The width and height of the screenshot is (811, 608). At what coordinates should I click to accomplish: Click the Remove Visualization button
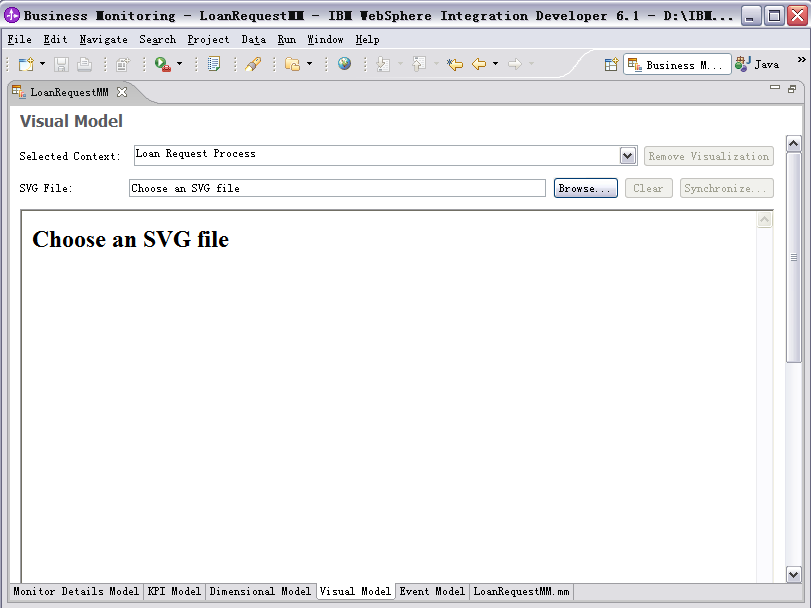(709, 156)
